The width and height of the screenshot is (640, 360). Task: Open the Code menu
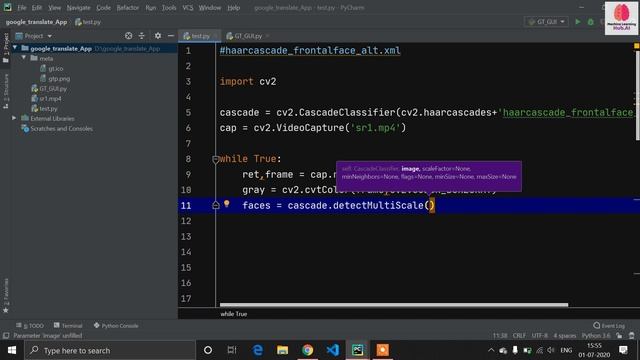coord(103,8)
